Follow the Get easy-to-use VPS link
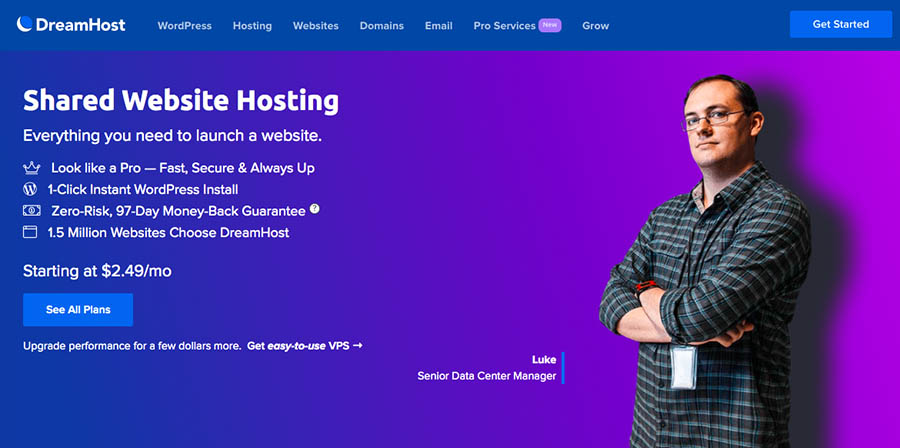 click(x=305, y=346)
